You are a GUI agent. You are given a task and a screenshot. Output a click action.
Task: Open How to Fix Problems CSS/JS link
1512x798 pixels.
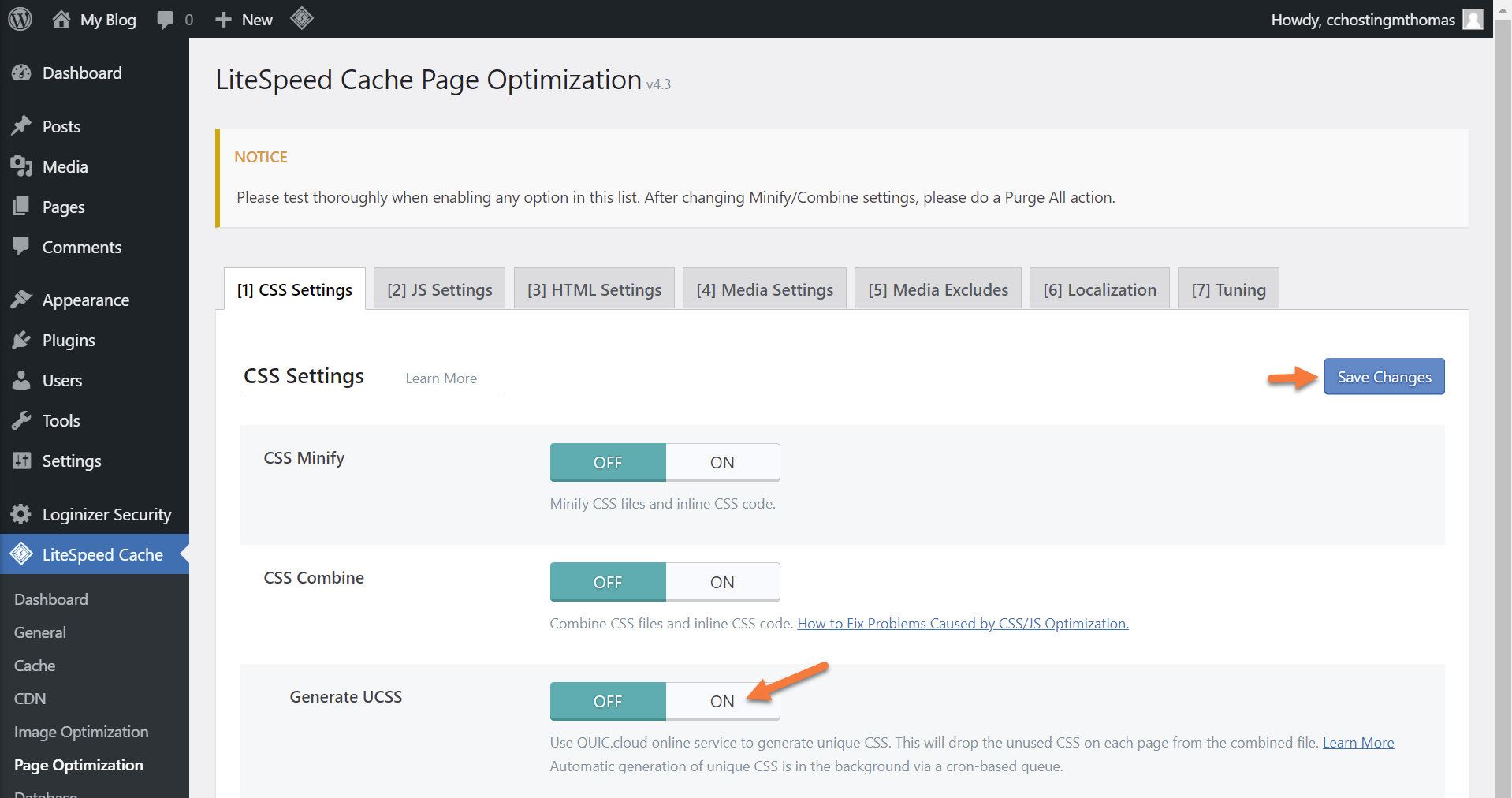point(963,624)
